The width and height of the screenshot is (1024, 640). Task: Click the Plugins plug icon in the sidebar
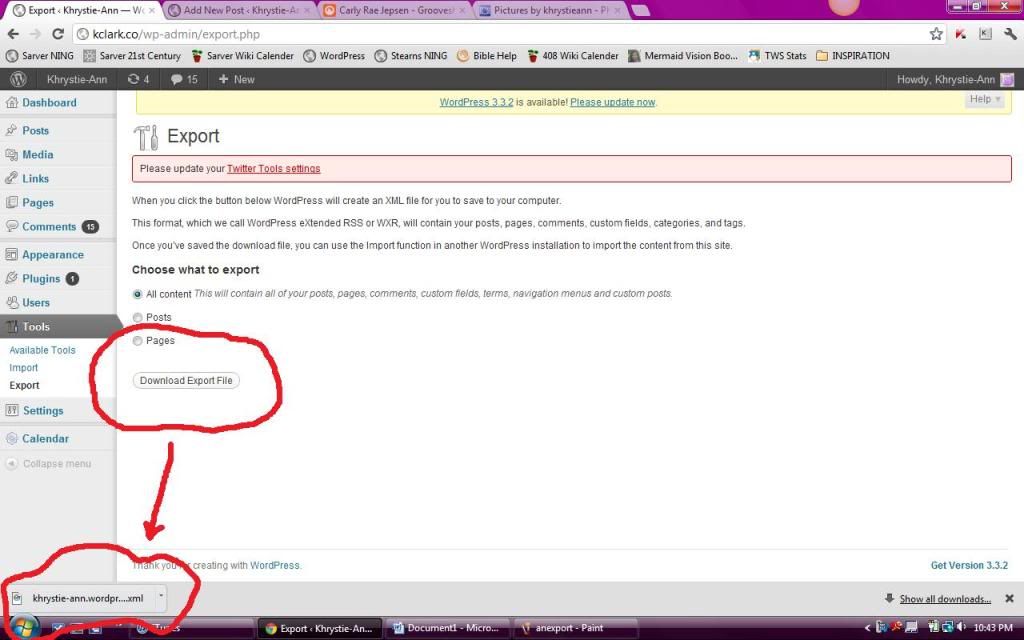[12, 278]
